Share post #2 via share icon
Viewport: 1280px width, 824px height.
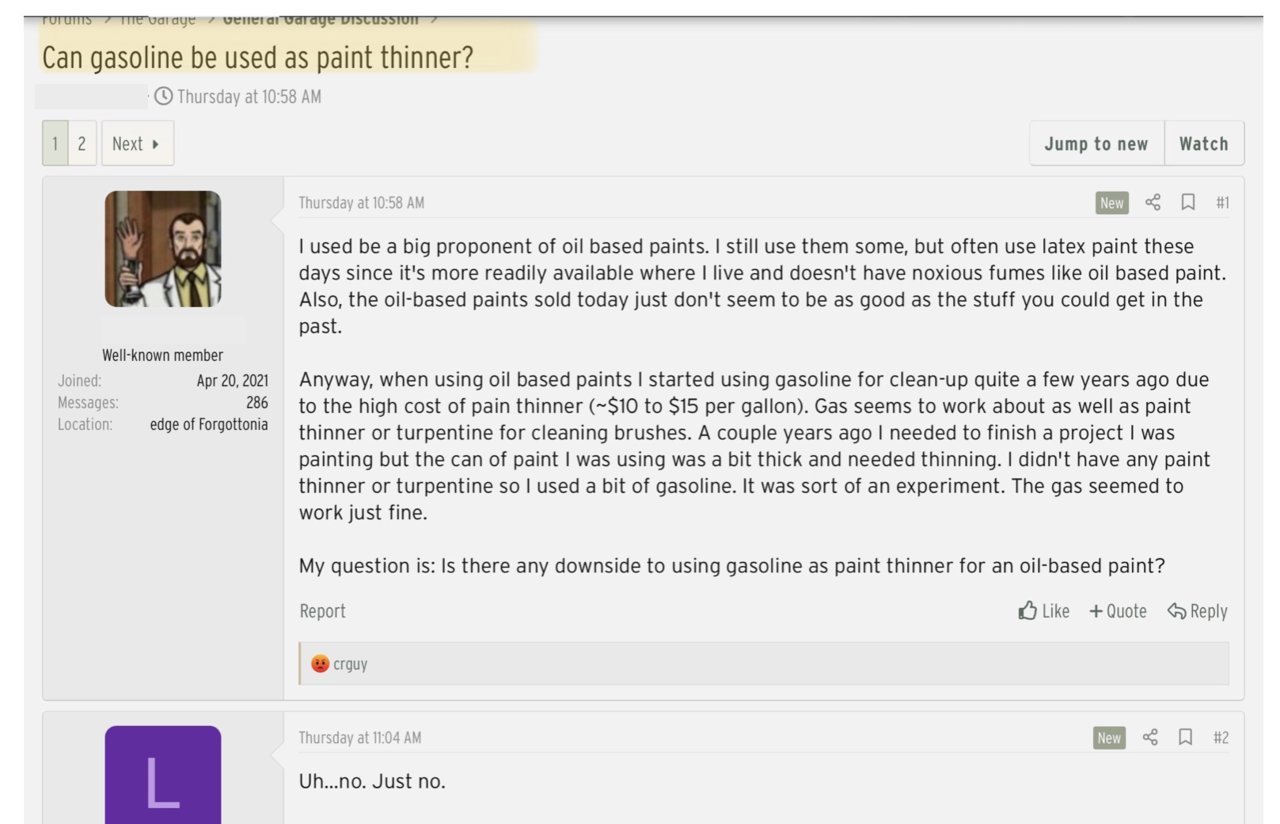tap(1150, 738)
